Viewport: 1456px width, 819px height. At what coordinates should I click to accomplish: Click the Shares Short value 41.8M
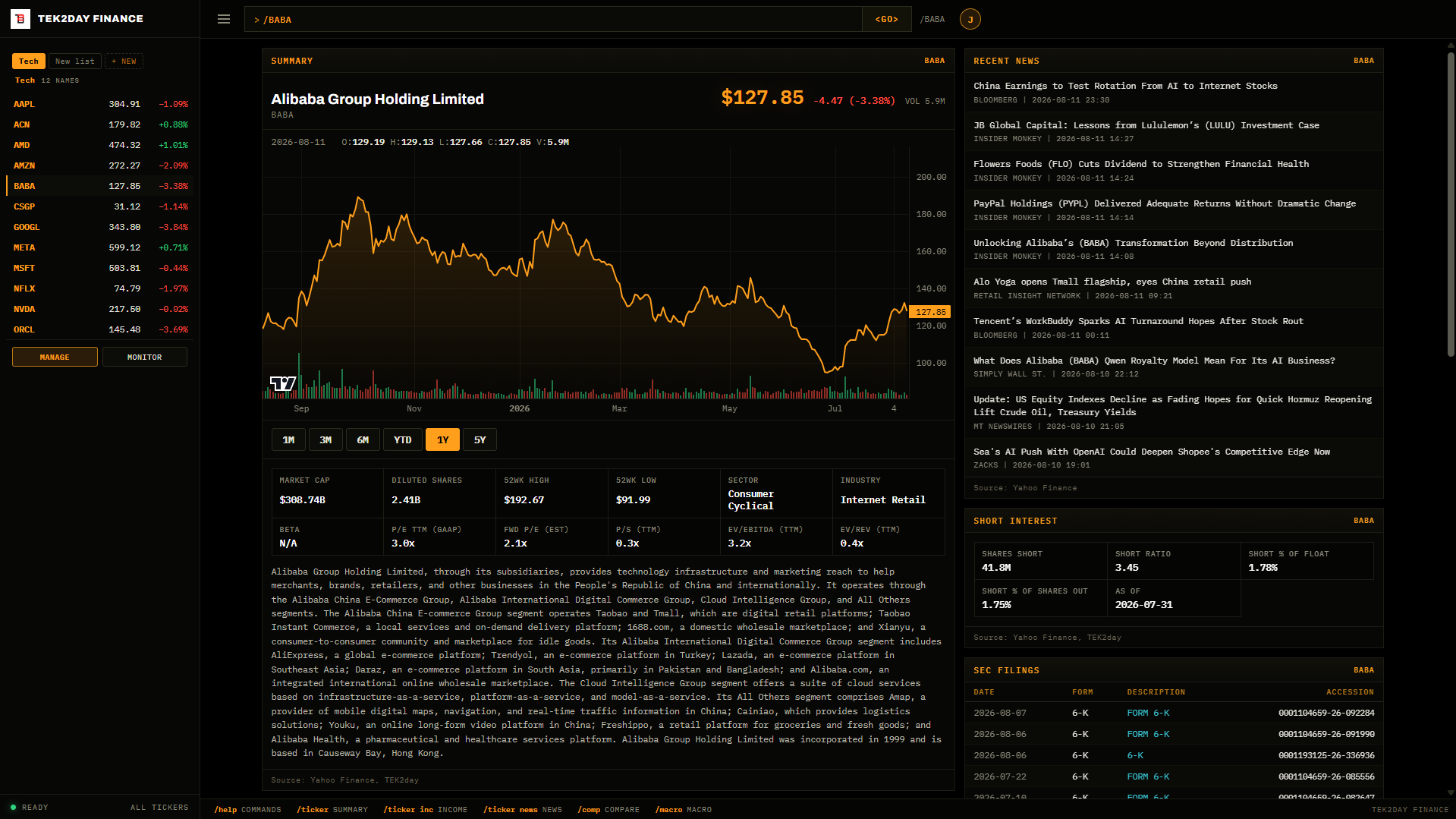coord(996,568)
